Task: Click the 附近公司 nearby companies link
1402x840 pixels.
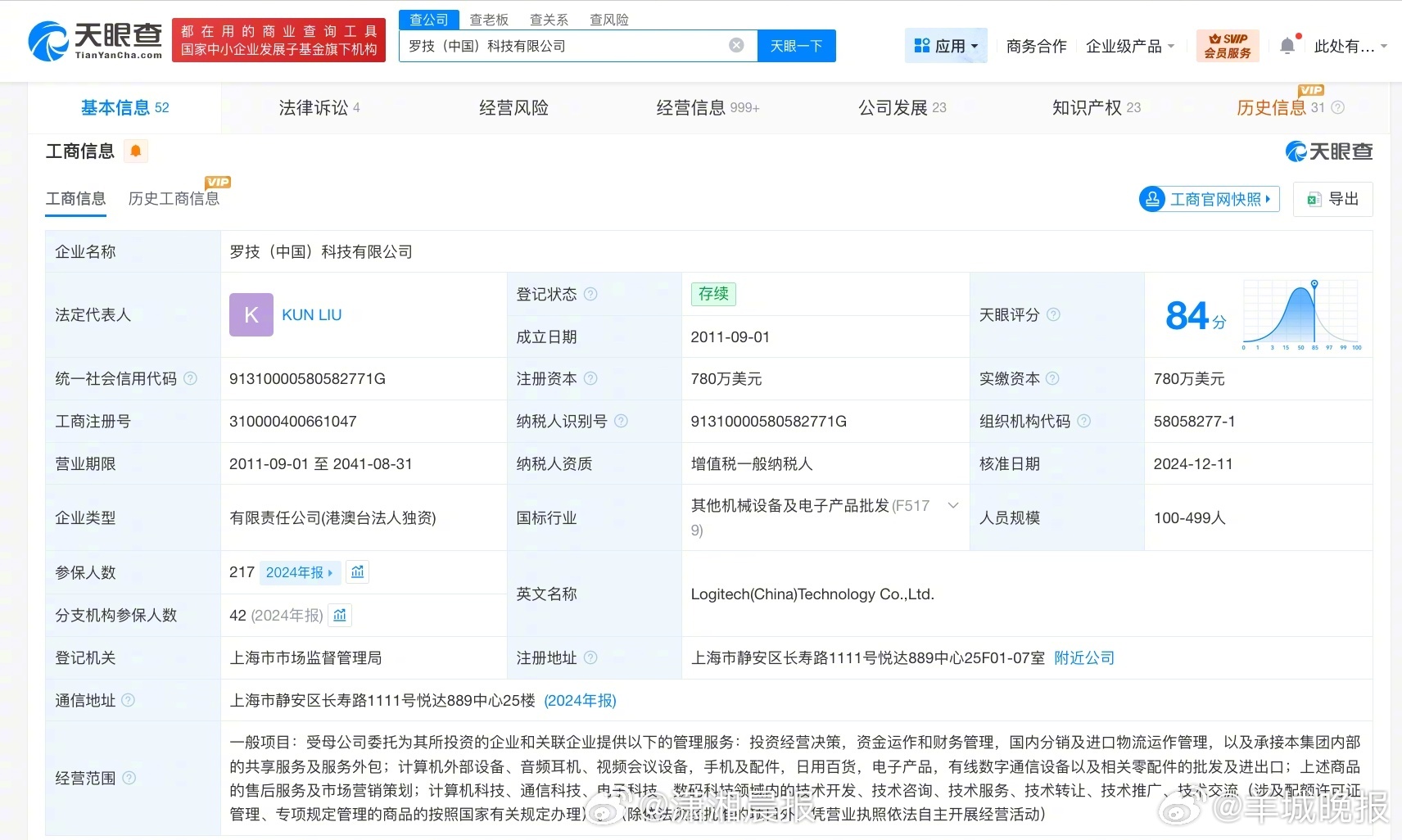Action: coord(1084,657)
